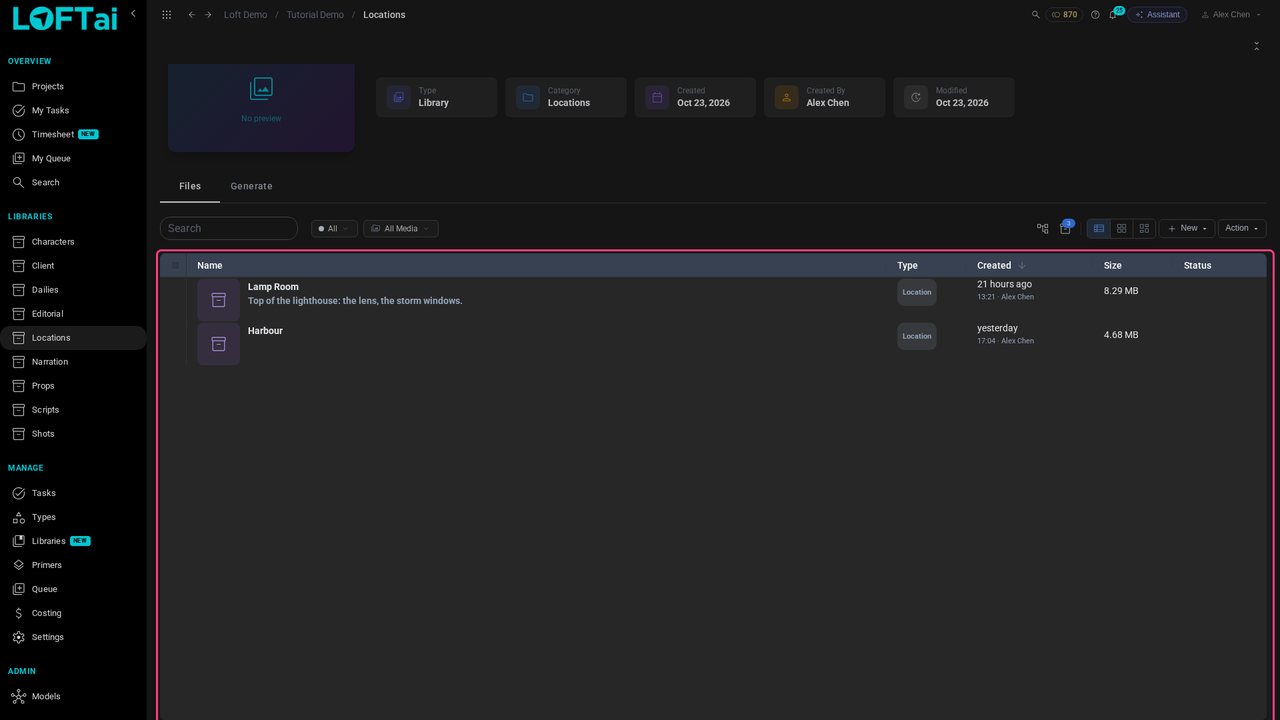Expand the New dropdown button
The image size is (1280, 720).
point(1187,228)
